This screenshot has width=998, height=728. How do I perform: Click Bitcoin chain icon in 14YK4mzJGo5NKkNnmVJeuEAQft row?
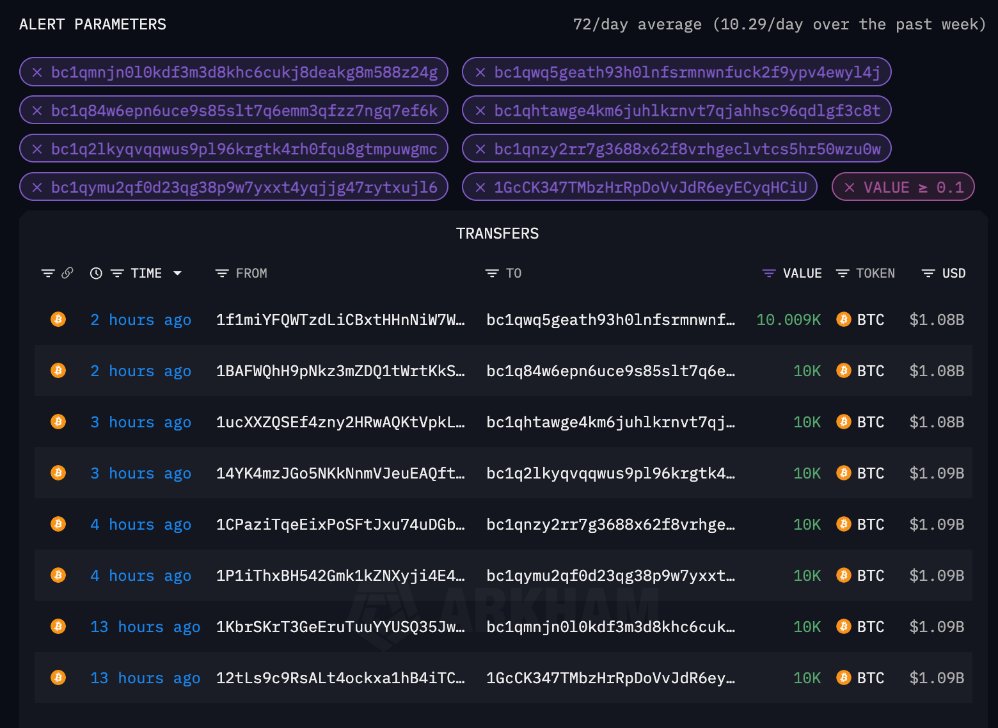click(x=58, y=473)
